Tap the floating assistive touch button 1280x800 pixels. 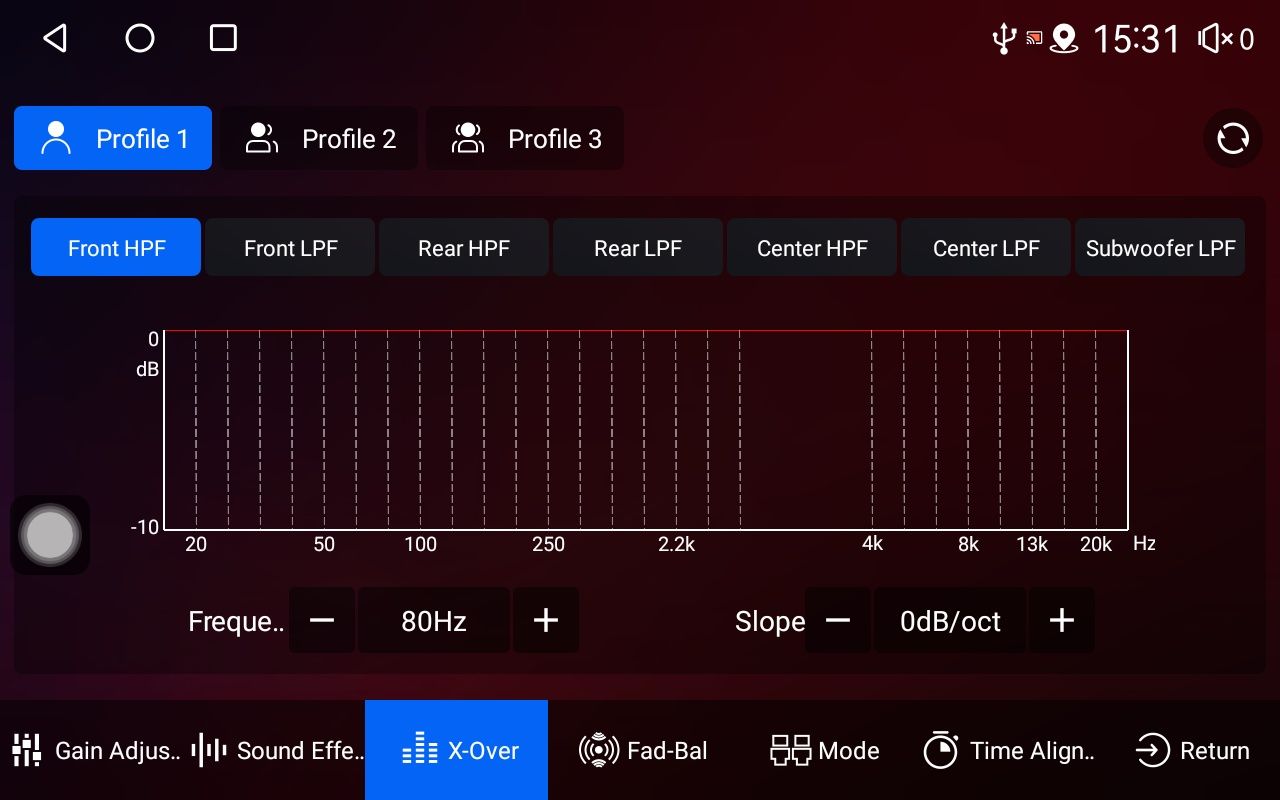50,535
